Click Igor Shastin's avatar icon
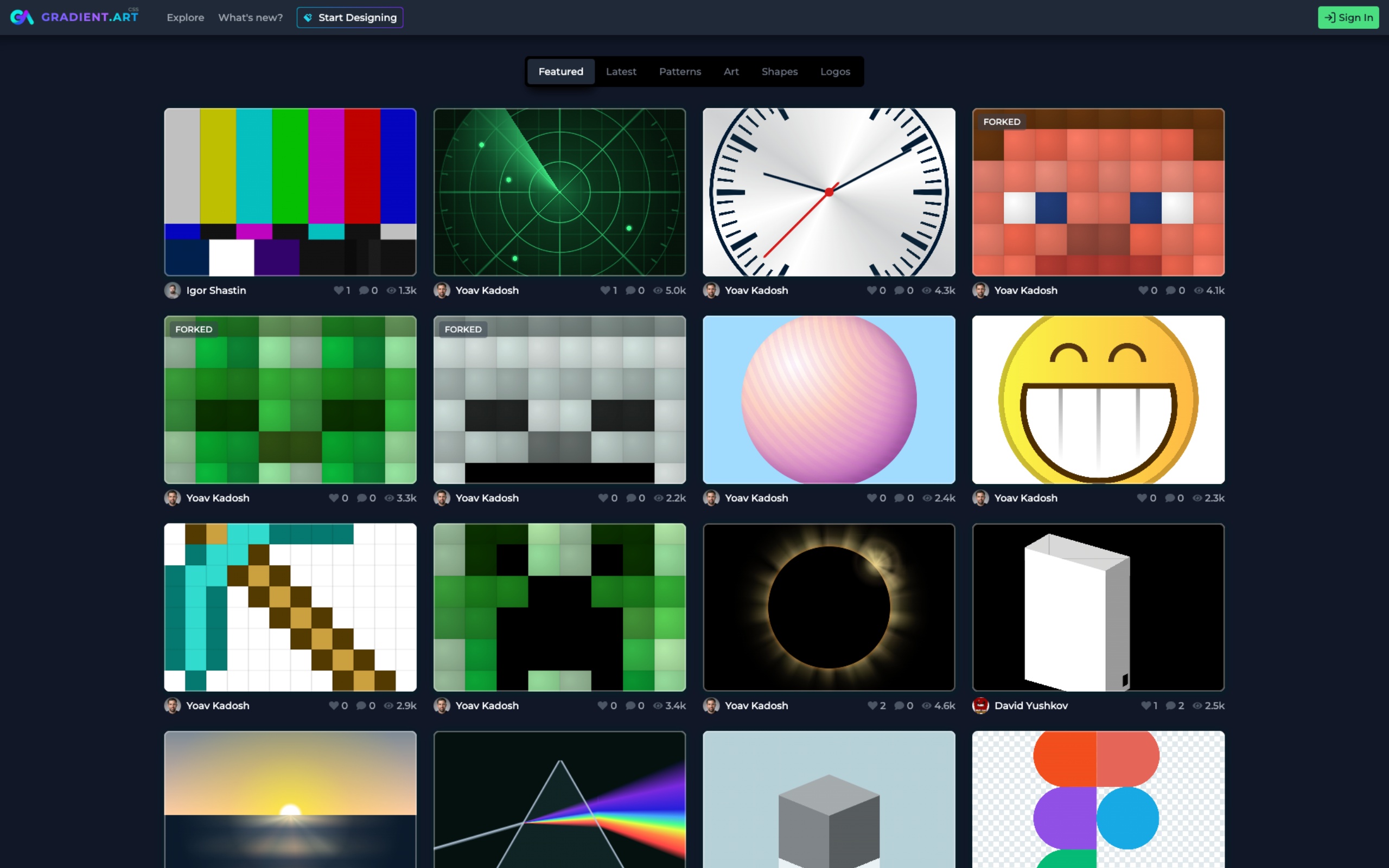This screenshot has height=868, width=1389. pos(172,290)
